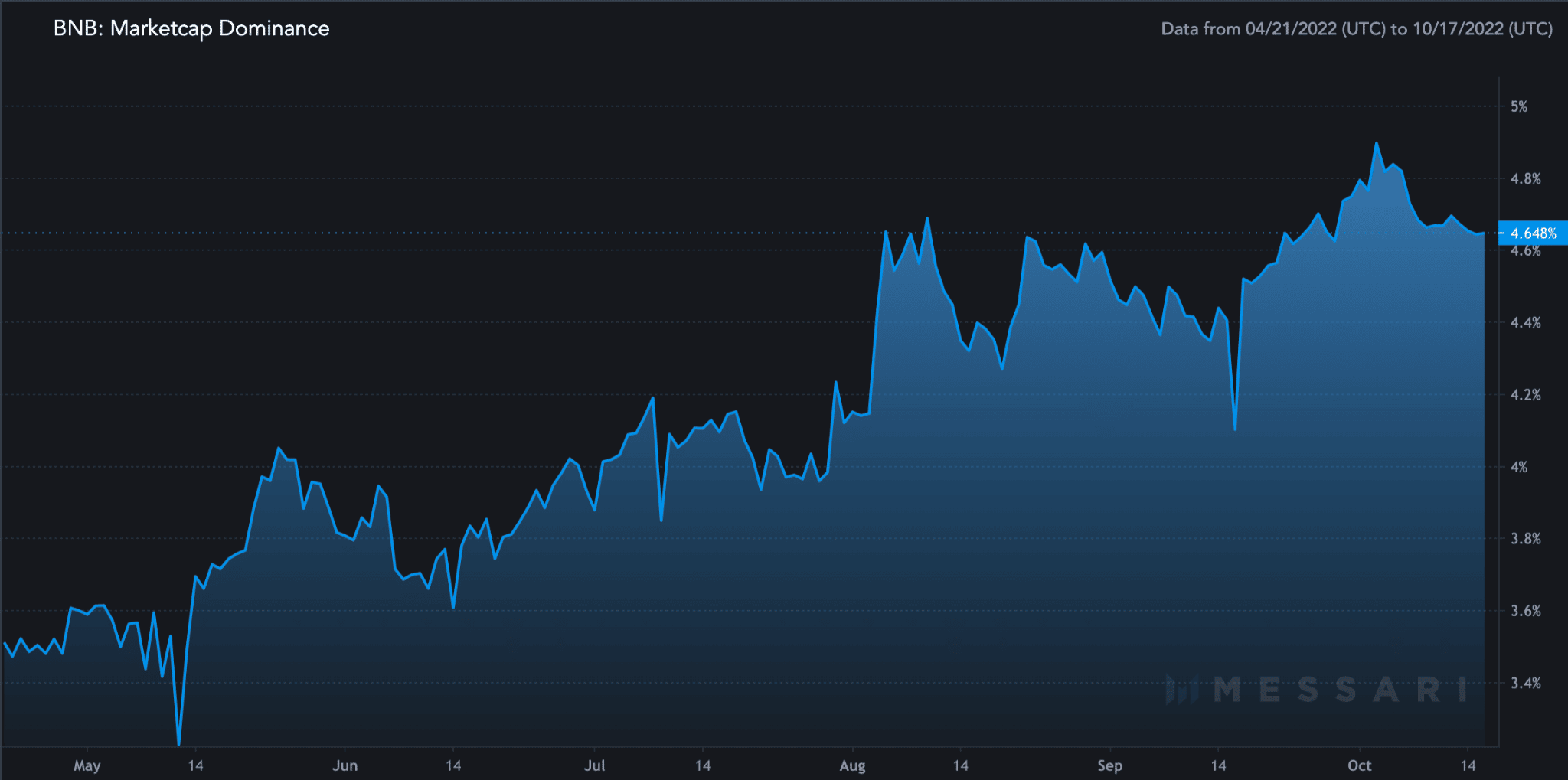
Task: Click the 5% y-axis label
Action: [1519, 106]
